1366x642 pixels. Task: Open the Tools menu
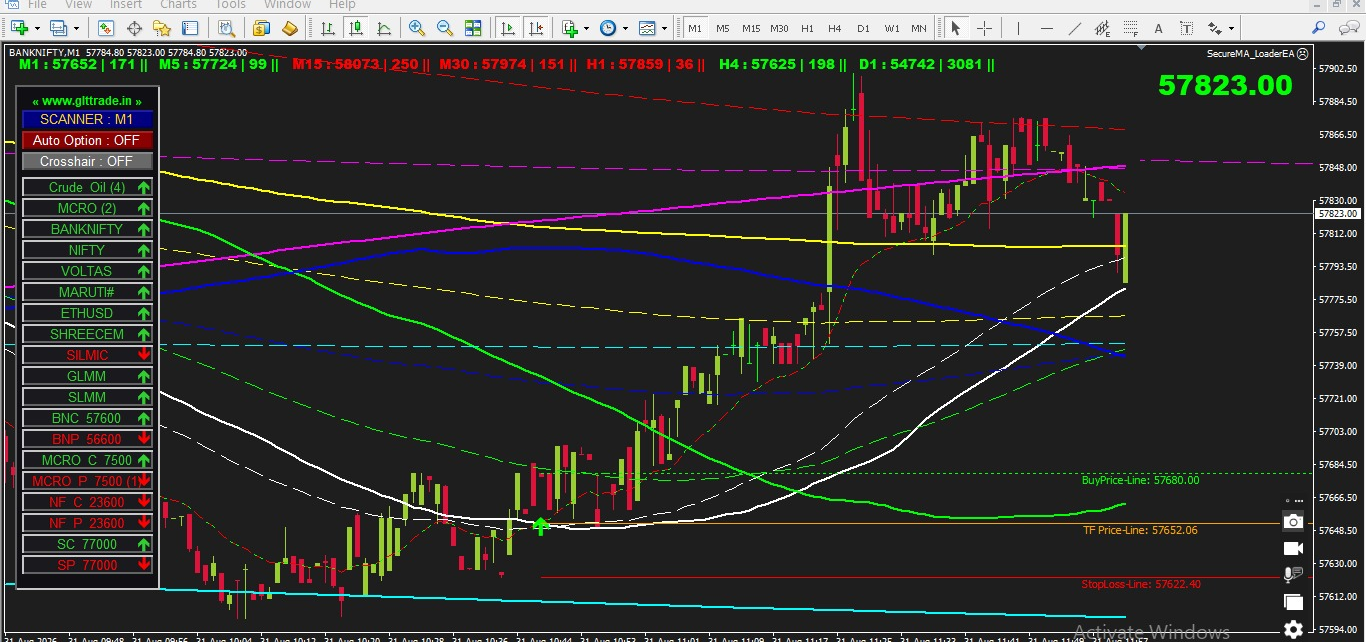[231, 5]
